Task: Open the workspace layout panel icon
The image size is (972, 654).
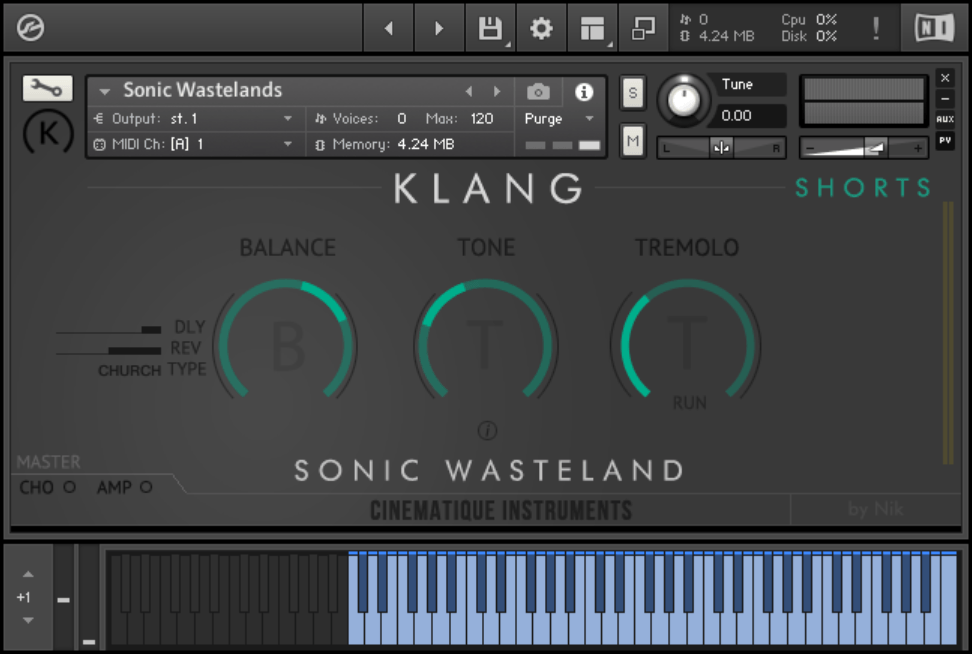Action: pyautogui.click(x=592, y=28)
